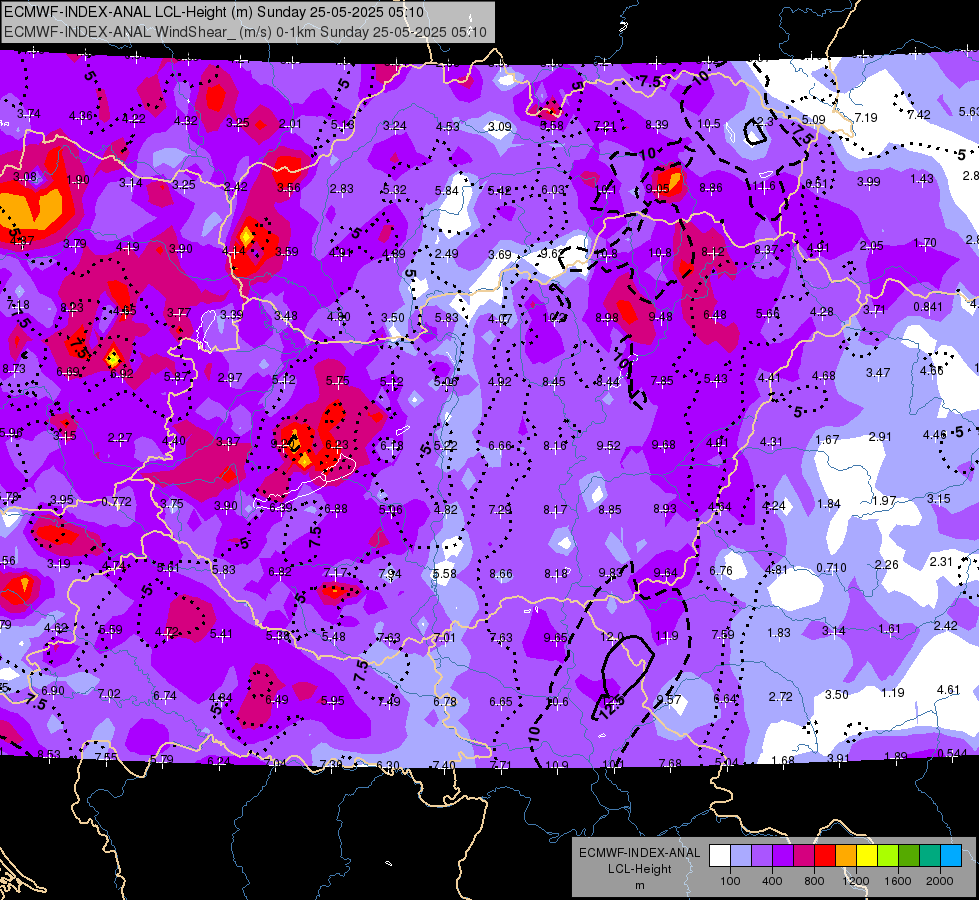Image resolution: width=979 pixels, height=900 pixels.
Task: Click the wind shear value 2.05
Action: pos(871,245)
